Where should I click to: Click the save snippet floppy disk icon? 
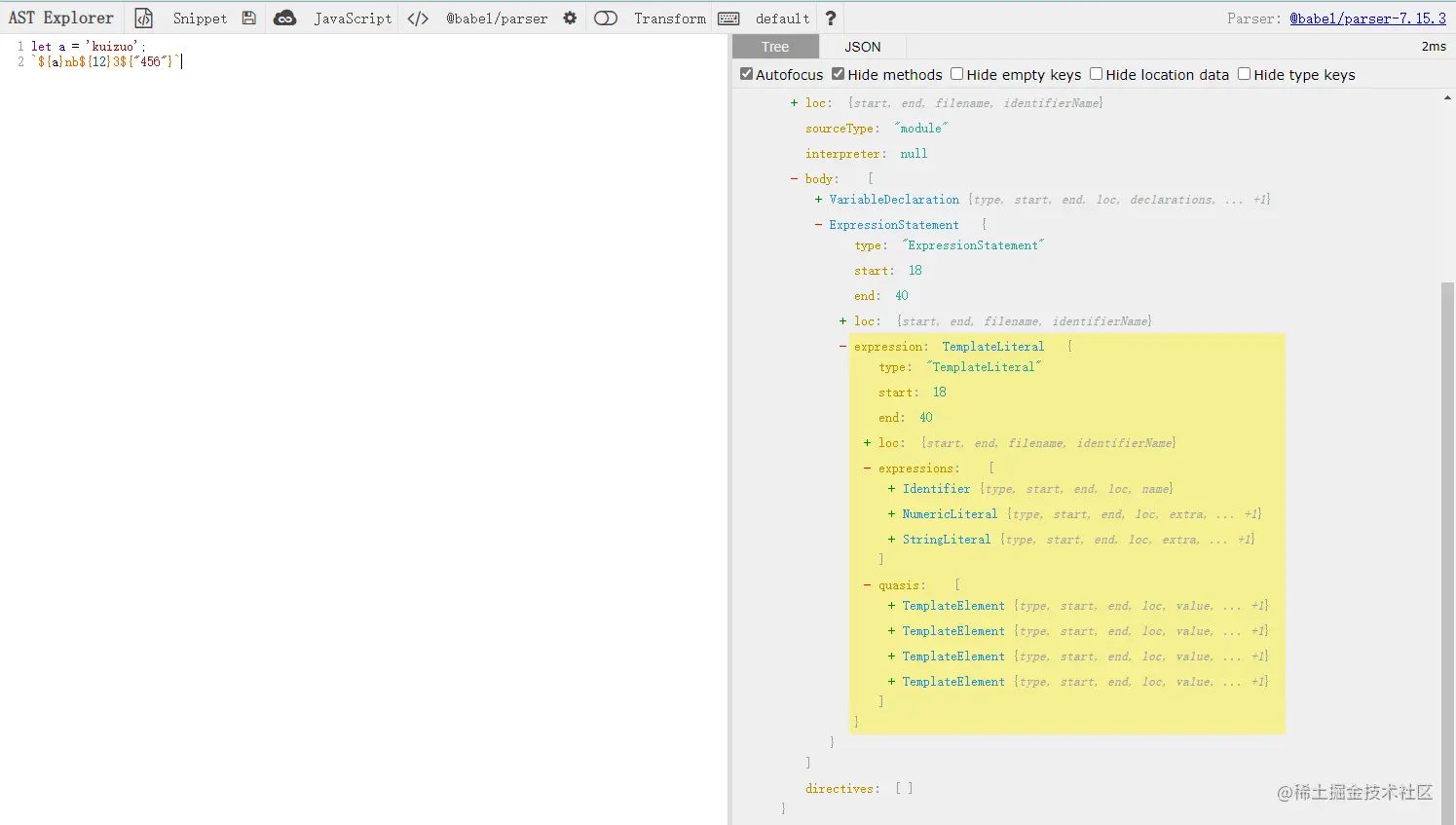tap(249, 18)
